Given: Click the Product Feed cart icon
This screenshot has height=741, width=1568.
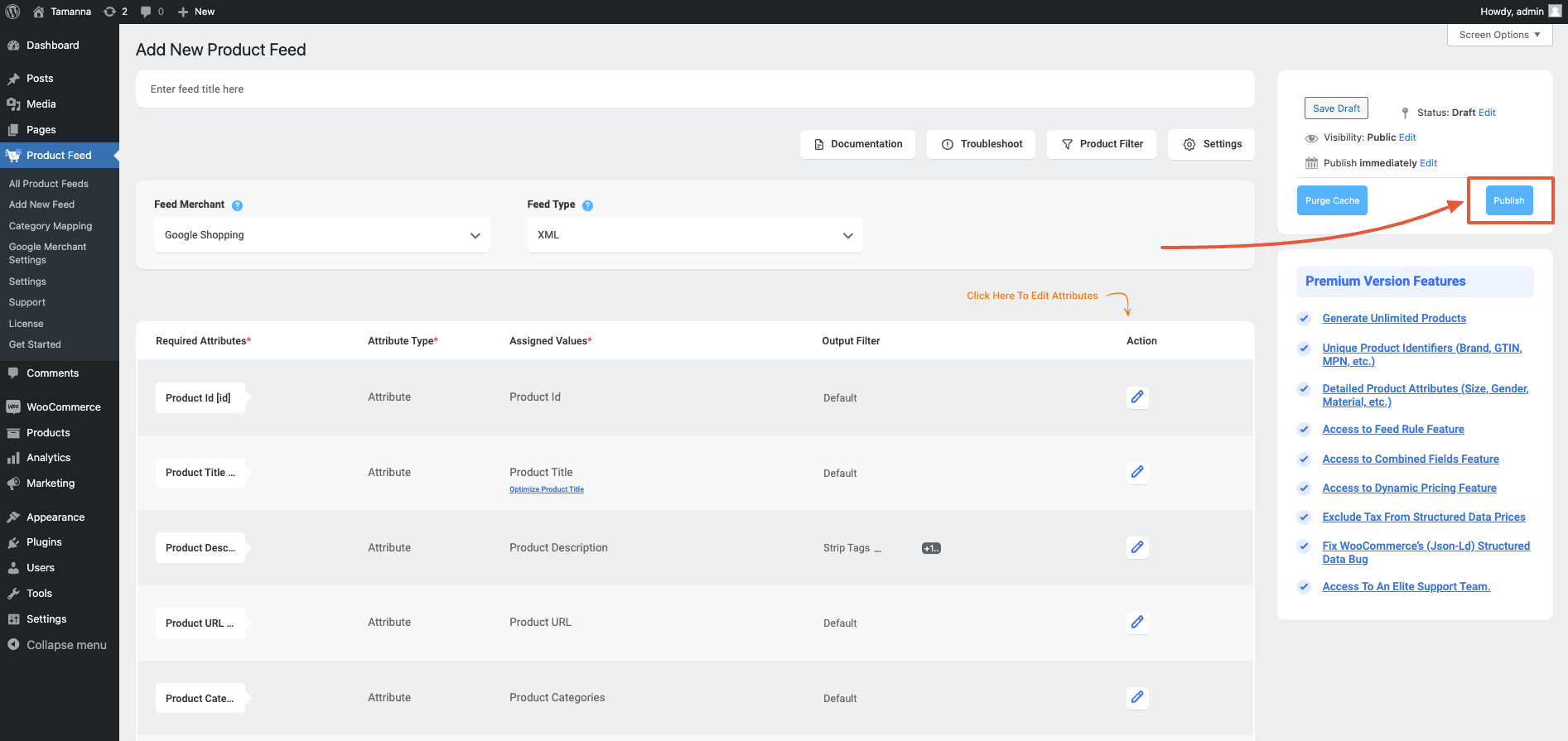Looking at the screenshot, I should (x=13, y=156).
